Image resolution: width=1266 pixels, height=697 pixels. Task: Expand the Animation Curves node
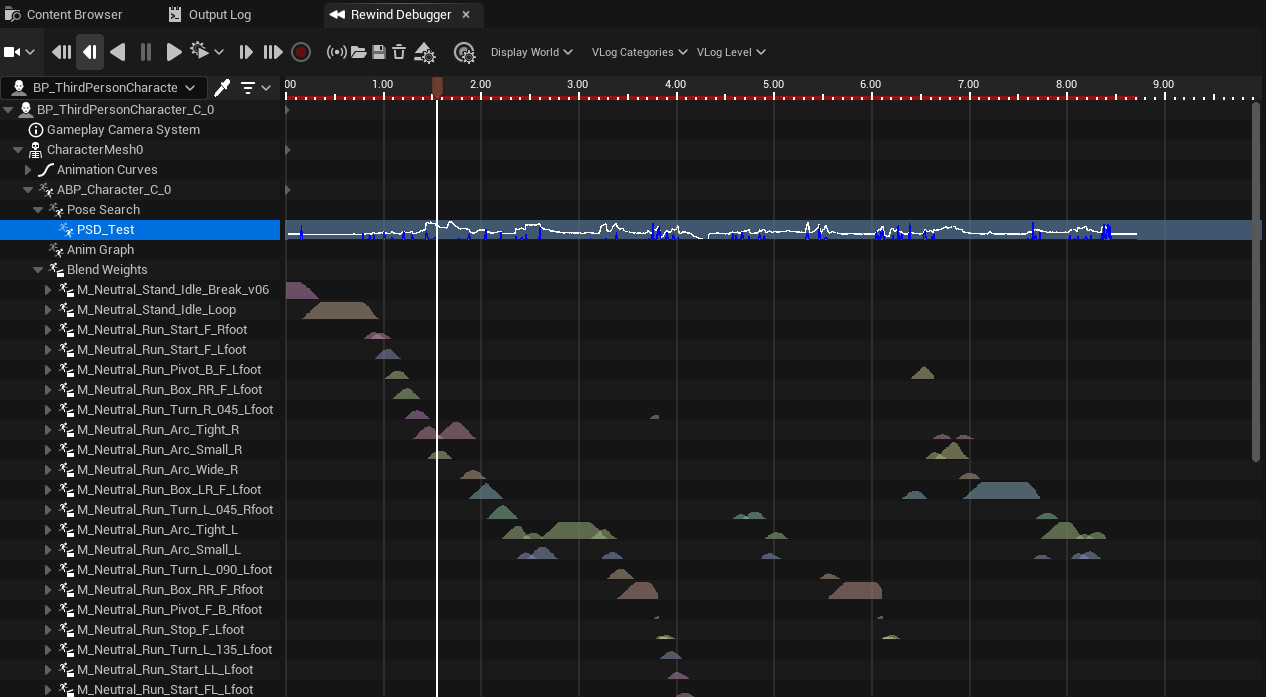(x=29, y=170)
